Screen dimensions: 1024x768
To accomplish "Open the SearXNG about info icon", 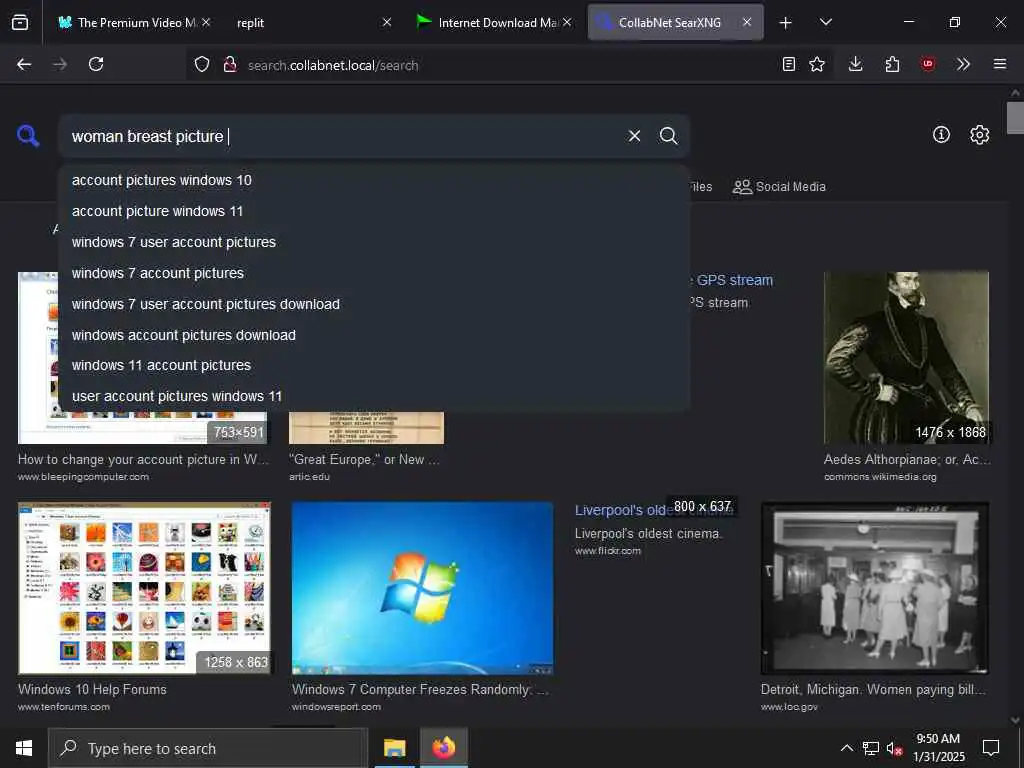I will (941, 135).
